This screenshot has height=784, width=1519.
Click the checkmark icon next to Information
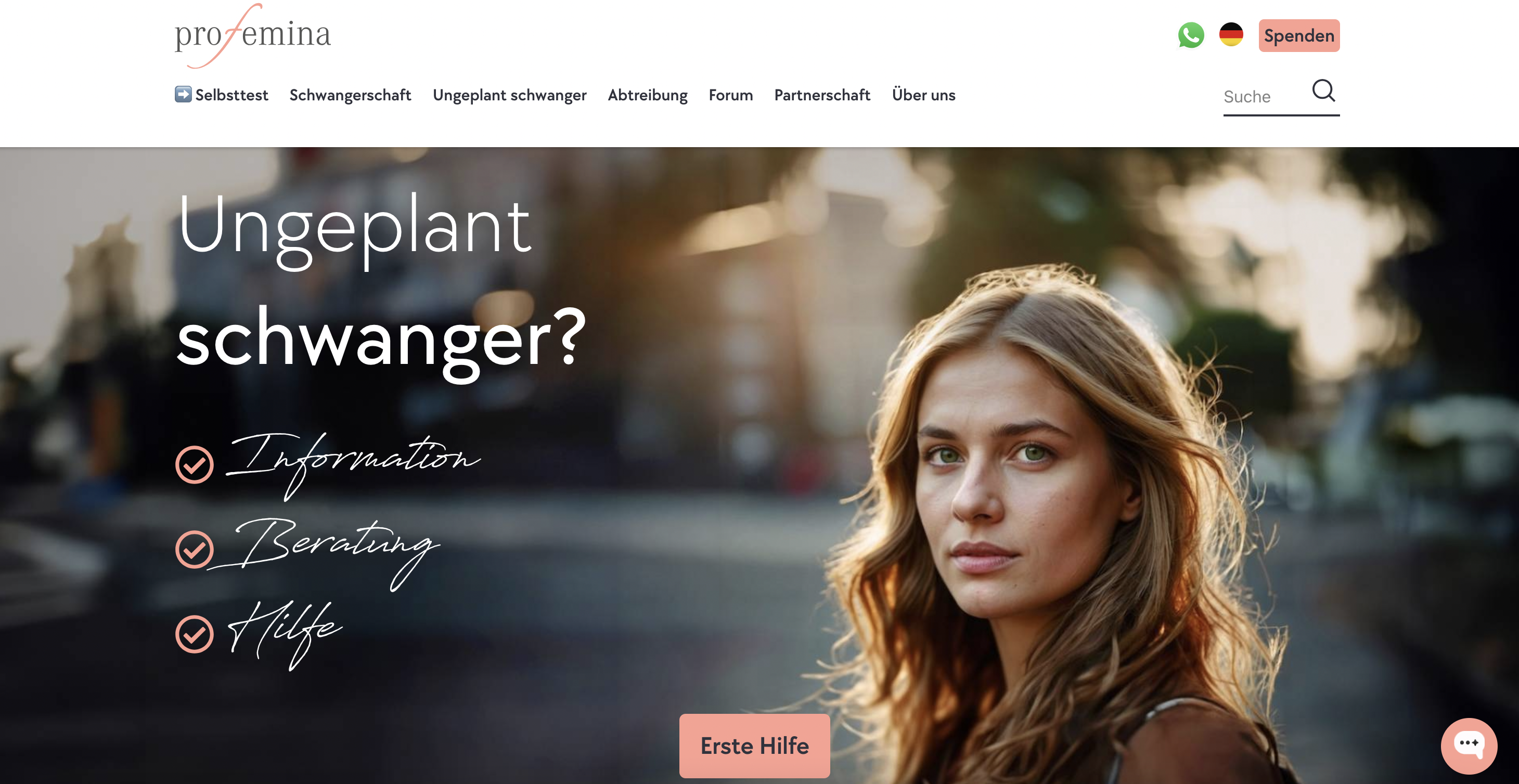tap(194, 464)
